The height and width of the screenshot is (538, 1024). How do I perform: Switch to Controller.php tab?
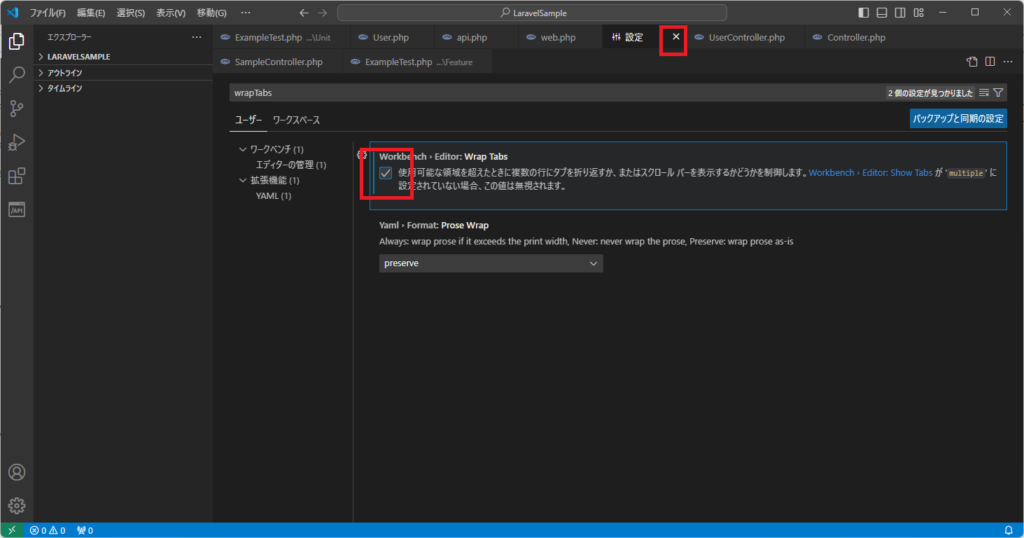click(856, 37)
